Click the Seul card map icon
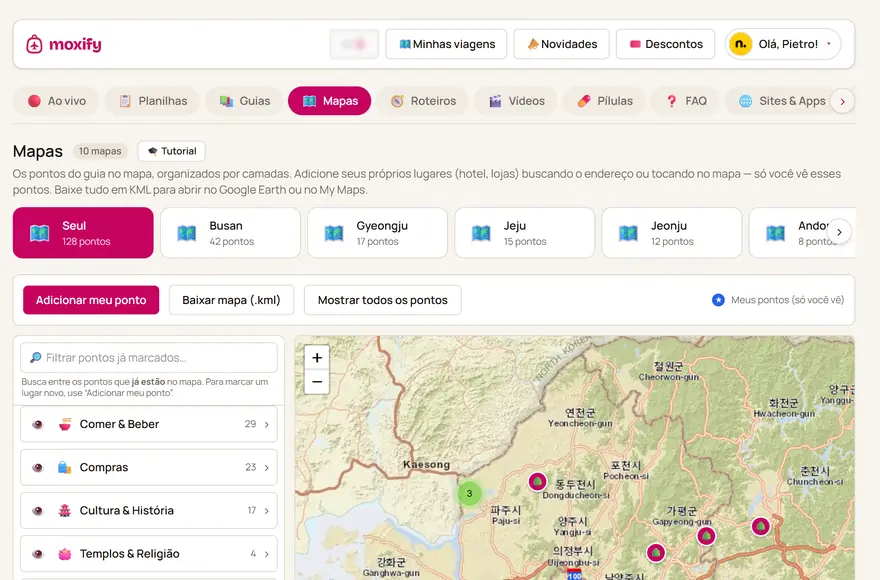Viewport: 880px width, 580px height. (x=39, y=233)
